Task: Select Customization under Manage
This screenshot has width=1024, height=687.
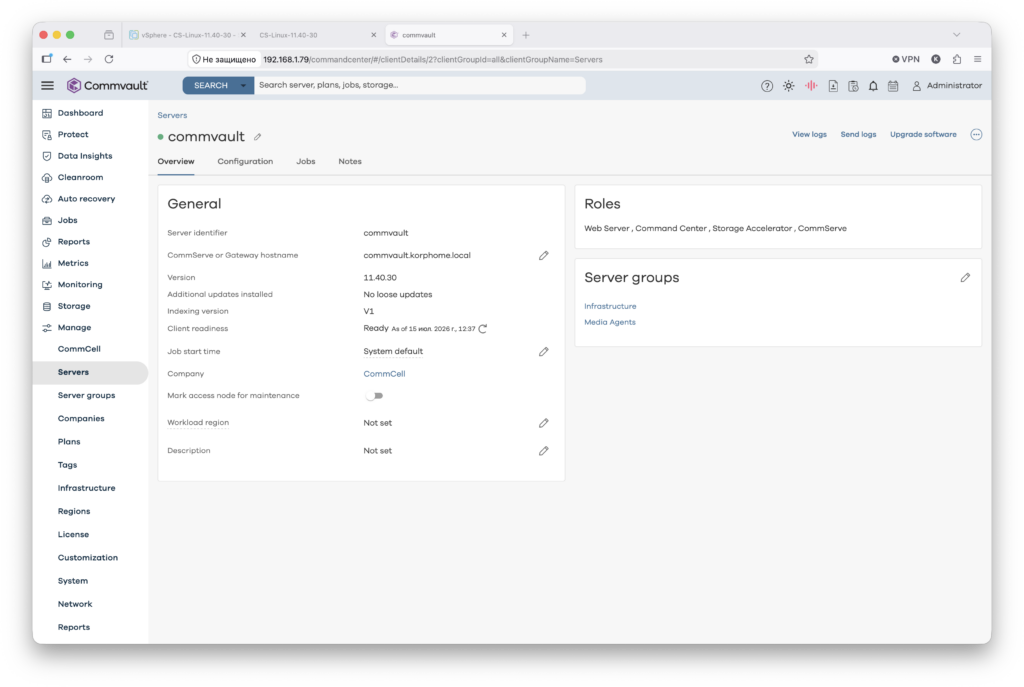Action: pyautogui.click(x=88, y=558)
